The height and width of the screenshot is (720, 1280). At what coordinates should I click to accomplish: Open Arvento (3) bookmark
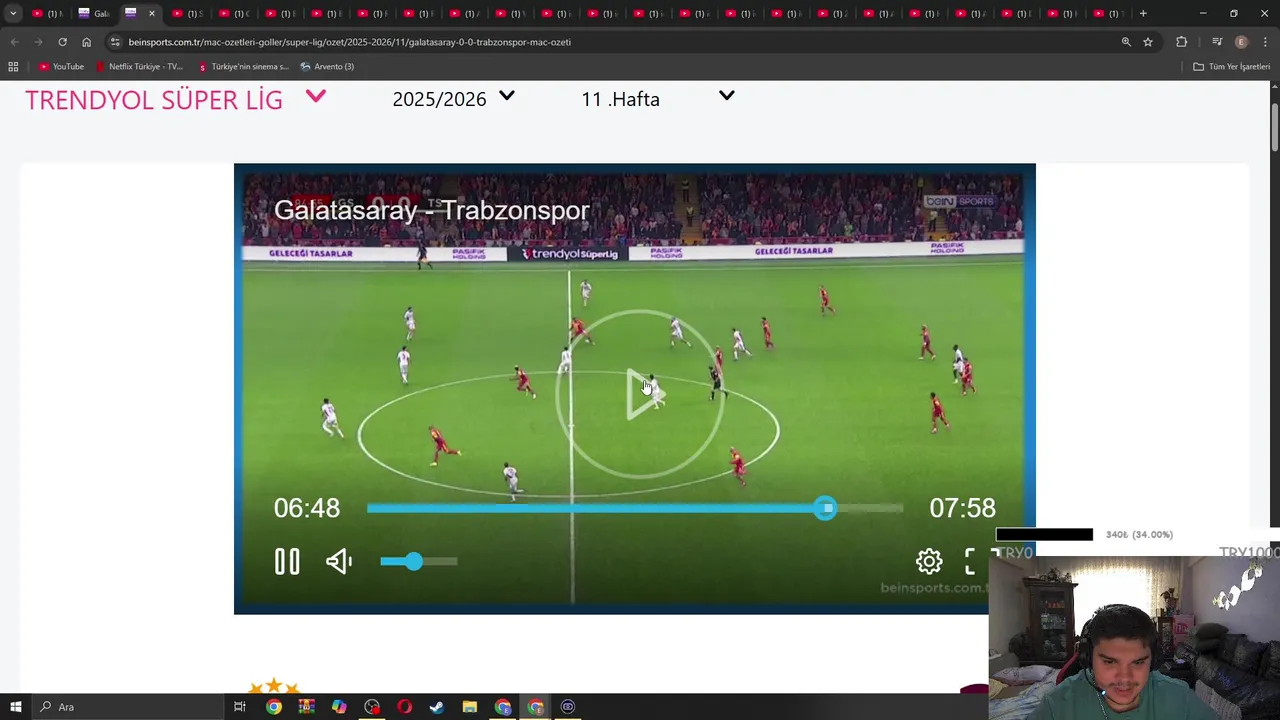(327, 66)
